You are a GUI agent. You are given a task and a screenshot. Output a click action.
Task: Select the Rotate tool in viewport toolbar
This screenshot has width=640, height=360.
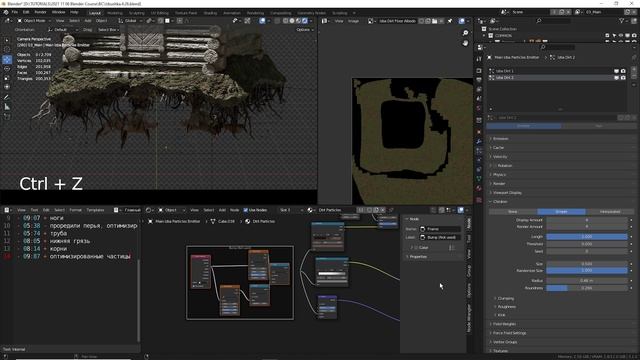[7, 69]
